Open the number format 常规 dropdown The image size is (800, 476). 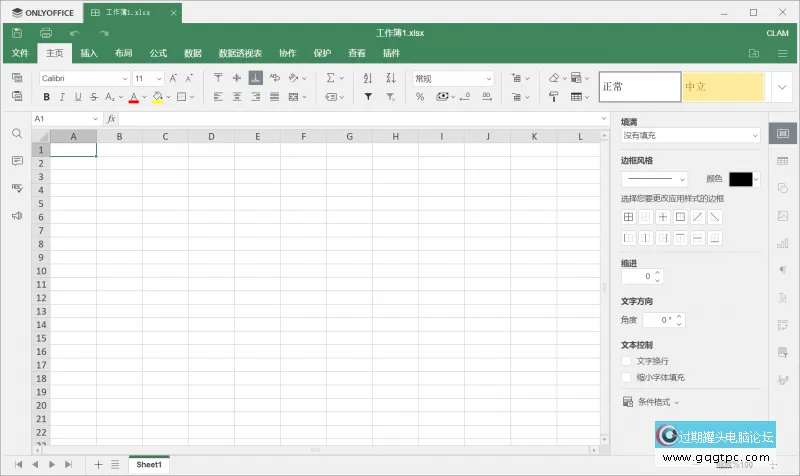coord(489,79)
